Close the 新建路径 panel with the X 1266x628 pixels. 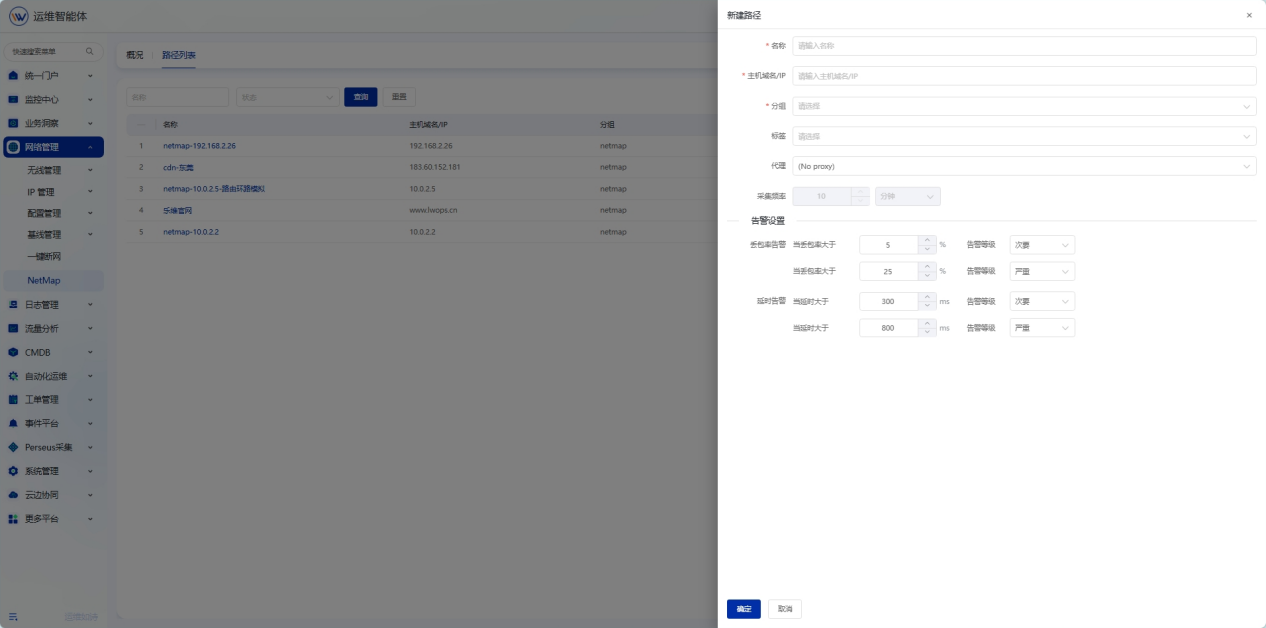(1249, 15)
